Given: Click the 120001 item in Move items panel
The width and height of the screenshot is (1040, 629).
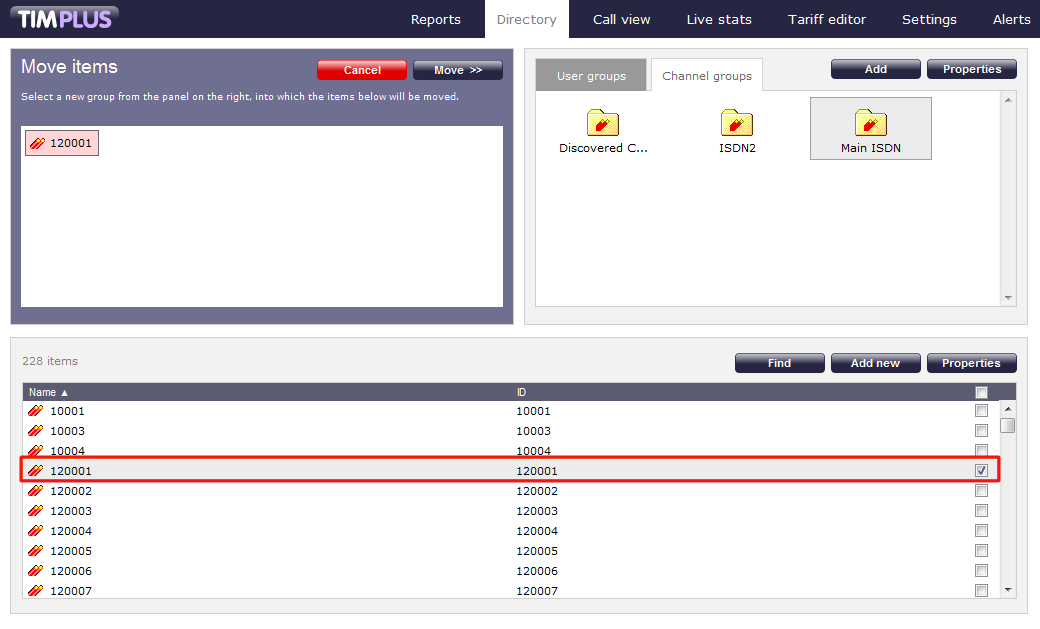Looking at the screenshot, I should pos(62,144).
